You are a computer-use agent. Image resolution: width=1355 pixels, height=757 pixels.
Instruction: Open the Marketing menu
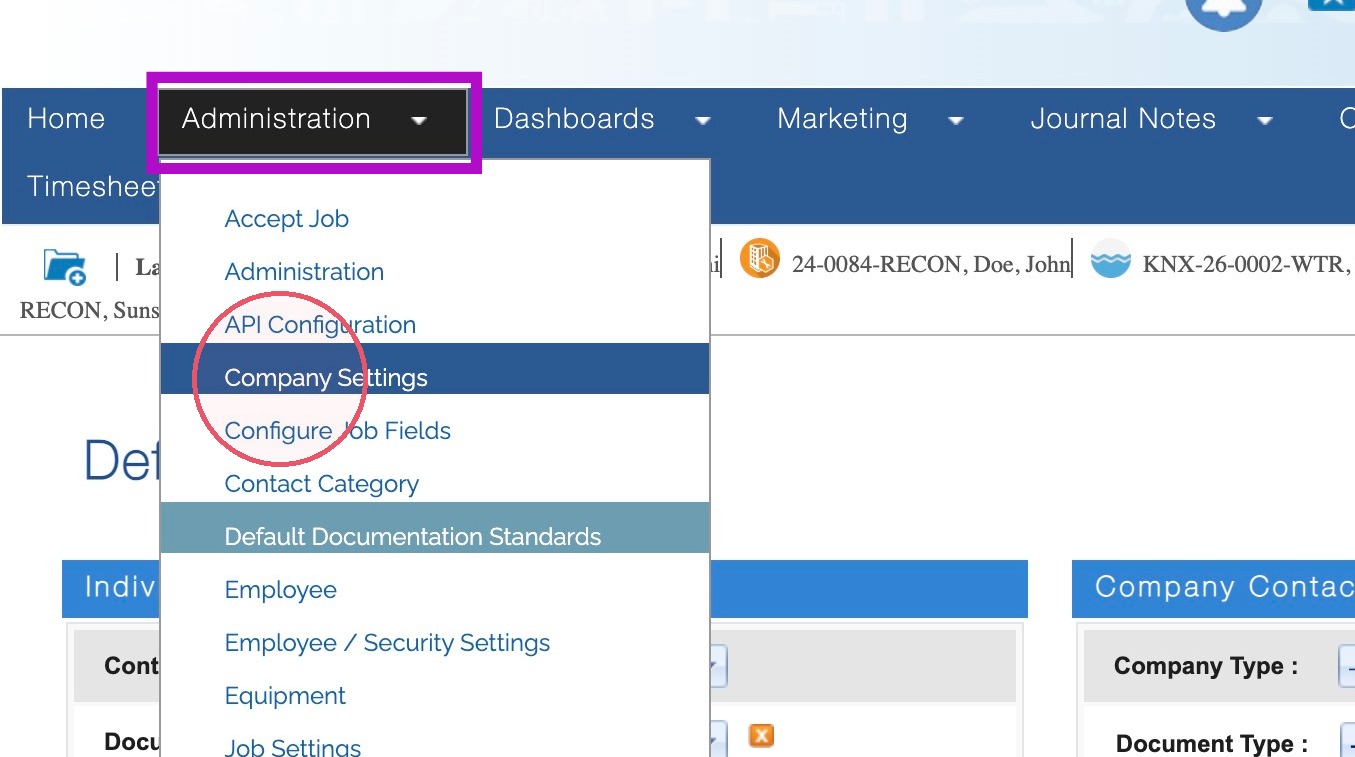pyautogui.click(x=842, y=119)
